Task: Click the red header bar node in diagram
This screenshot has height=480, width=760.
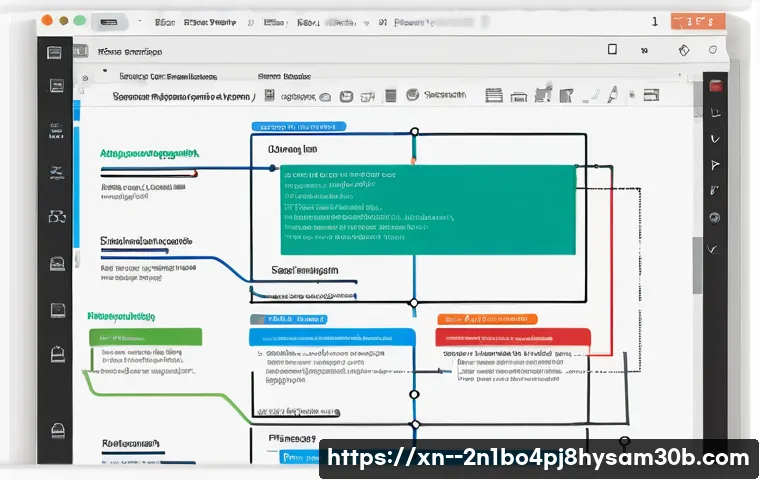Action: click(512, 337)
